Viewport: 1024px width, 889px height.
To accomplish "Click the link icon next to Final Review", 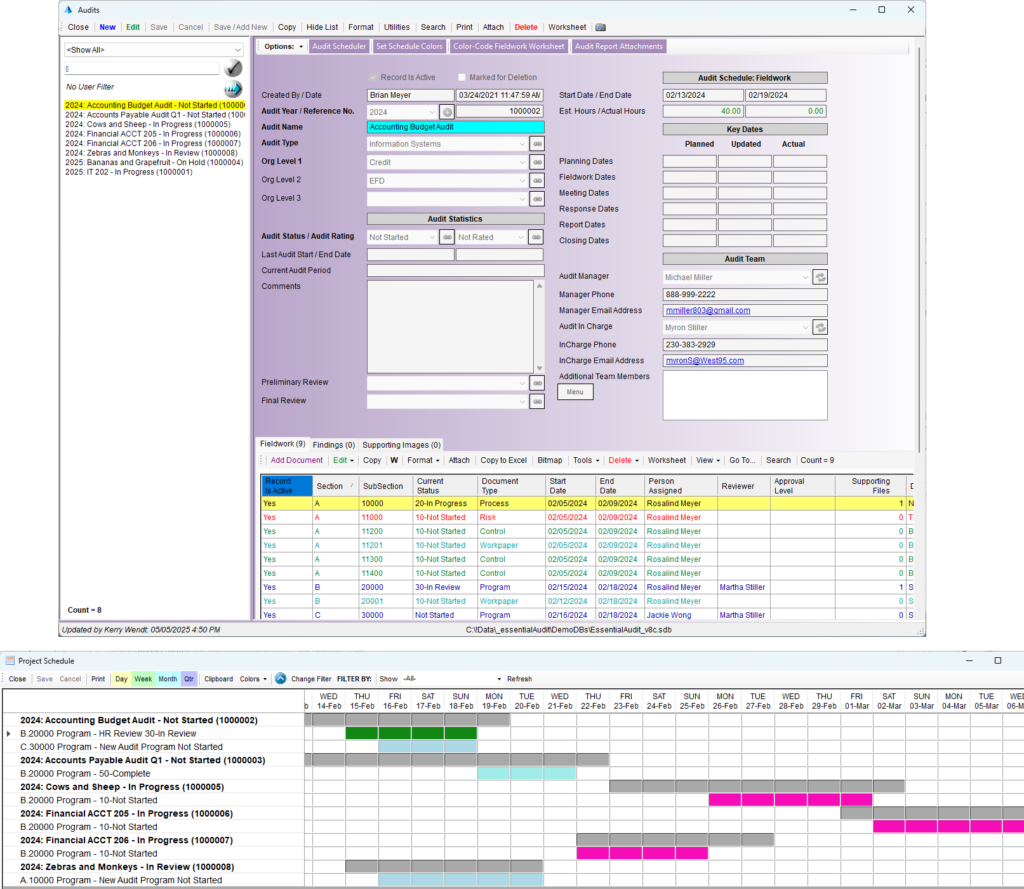I will click(537, 401).
